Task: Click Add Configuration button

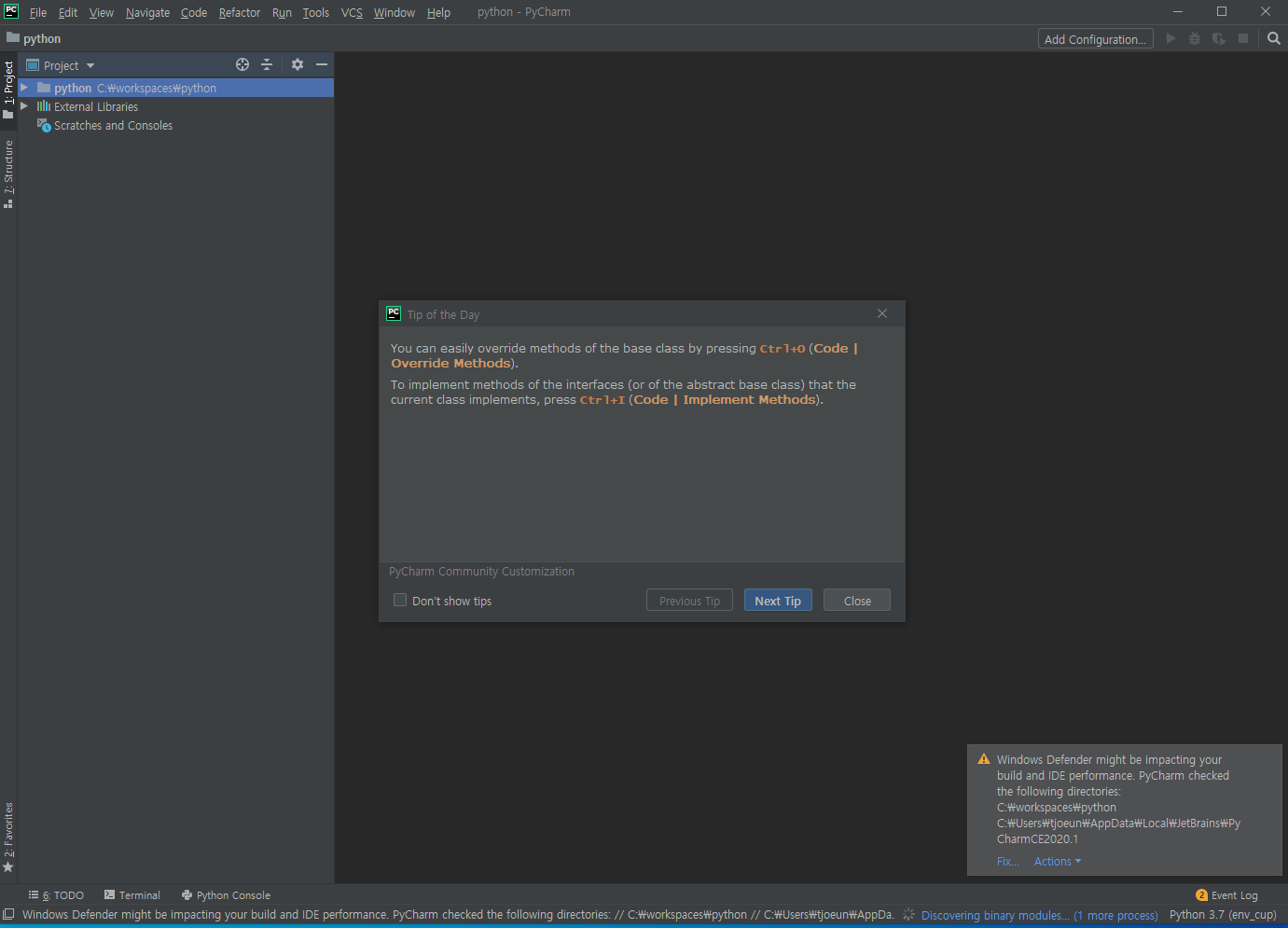Action: pos(1095,38)
